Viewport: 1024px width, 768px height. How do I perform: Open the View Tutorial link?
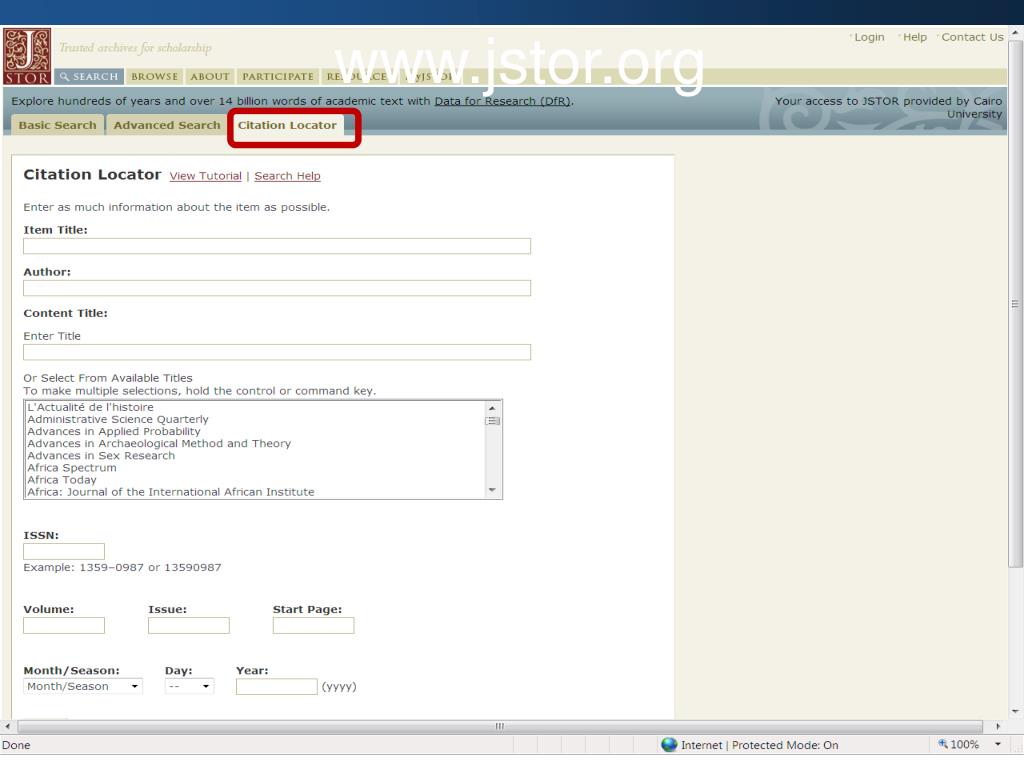206,176
